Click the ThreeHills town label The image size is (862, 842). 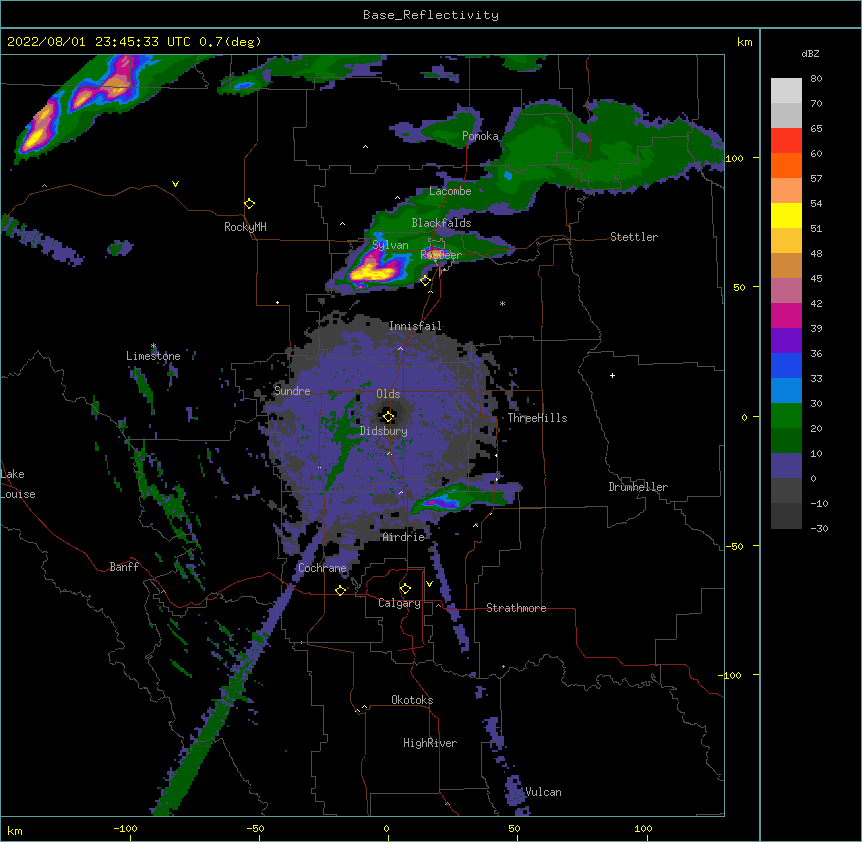537,418
